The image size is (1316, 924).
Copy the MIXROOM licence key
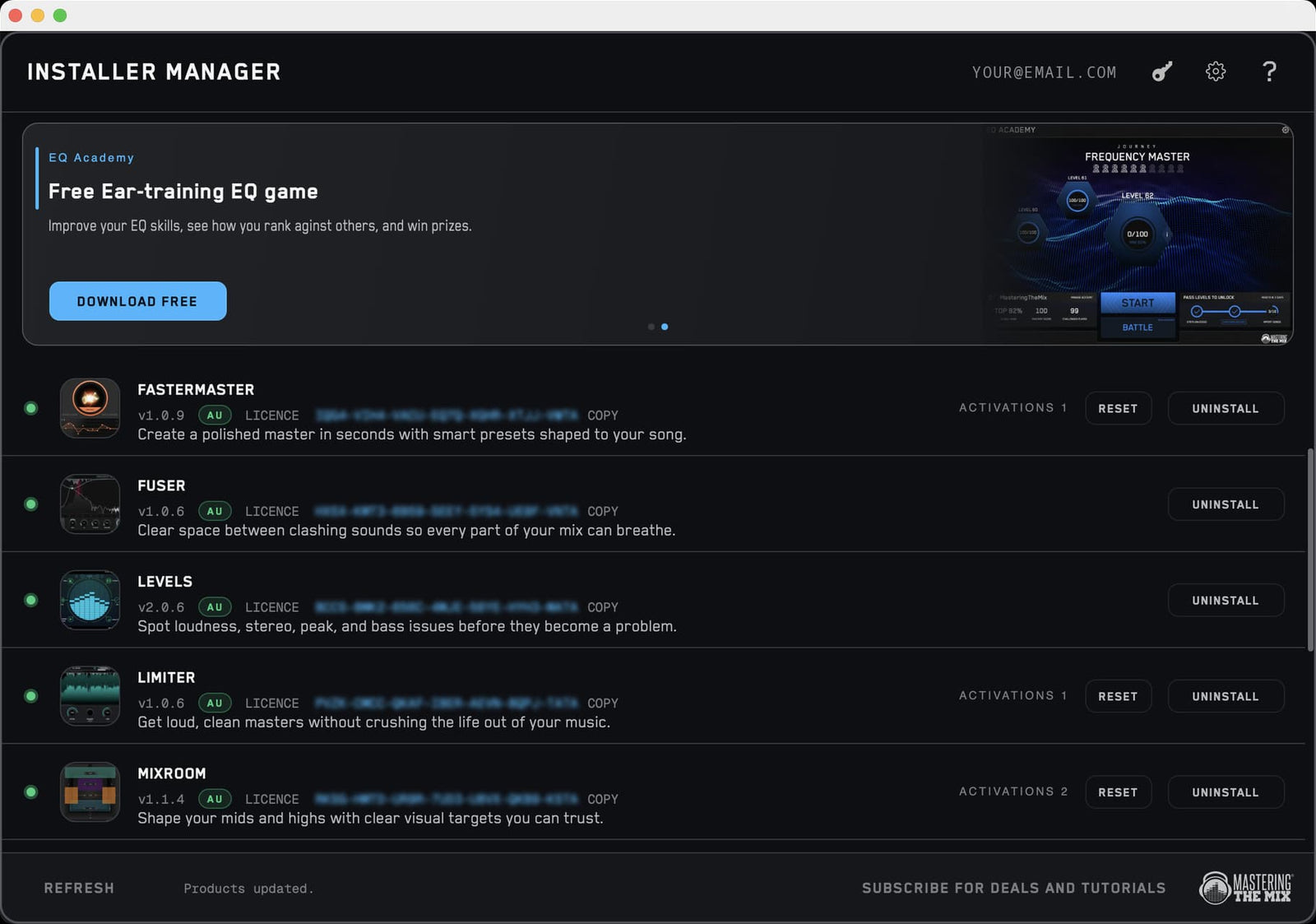point(603,799)
